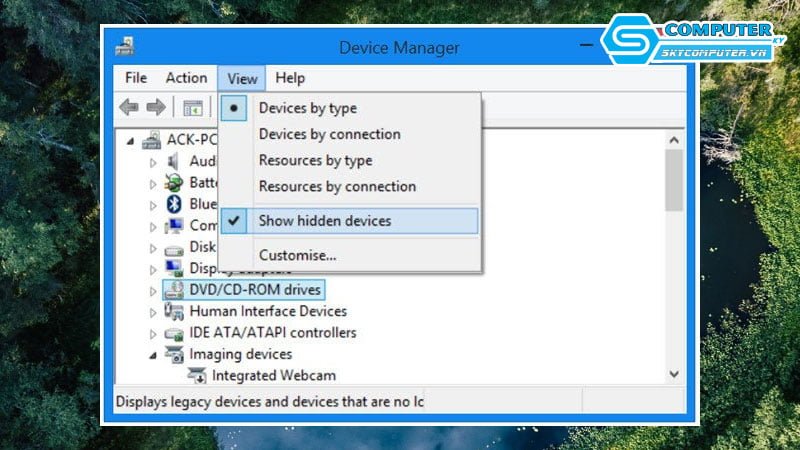Click the scrollbar up arrow
Image resolution: width=800 pixels, height=450 pixels.
click(674, 140)
